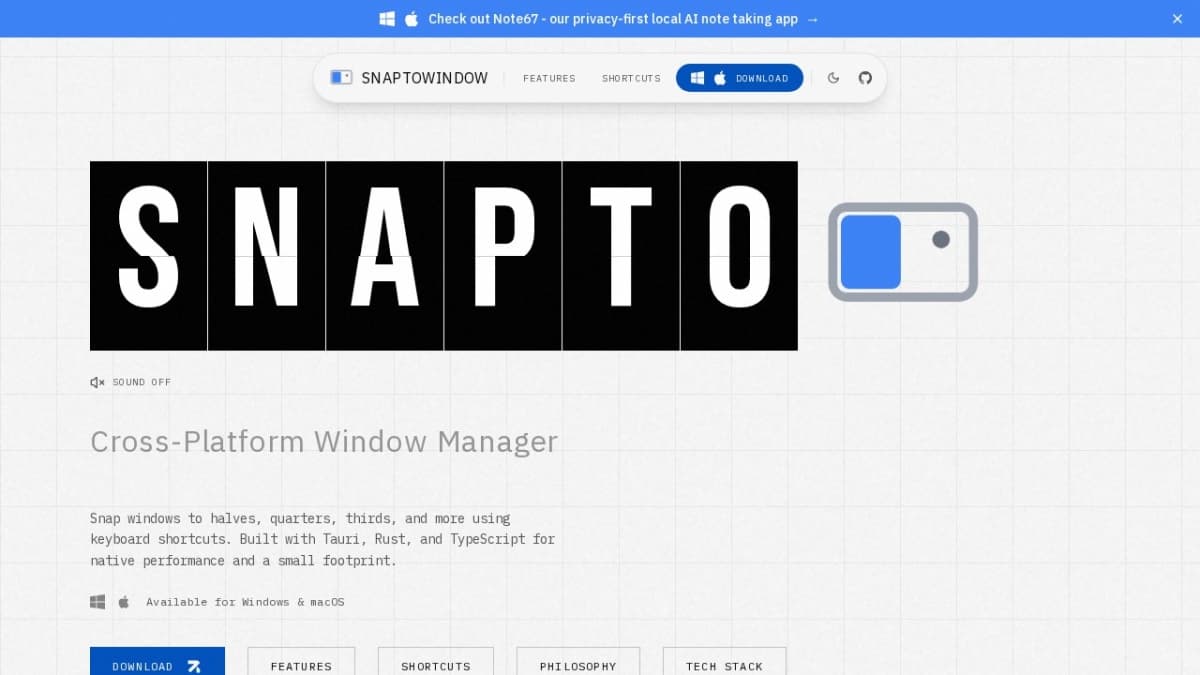
Task: Go to Features in the top navigation
Action: click(549, 78)
